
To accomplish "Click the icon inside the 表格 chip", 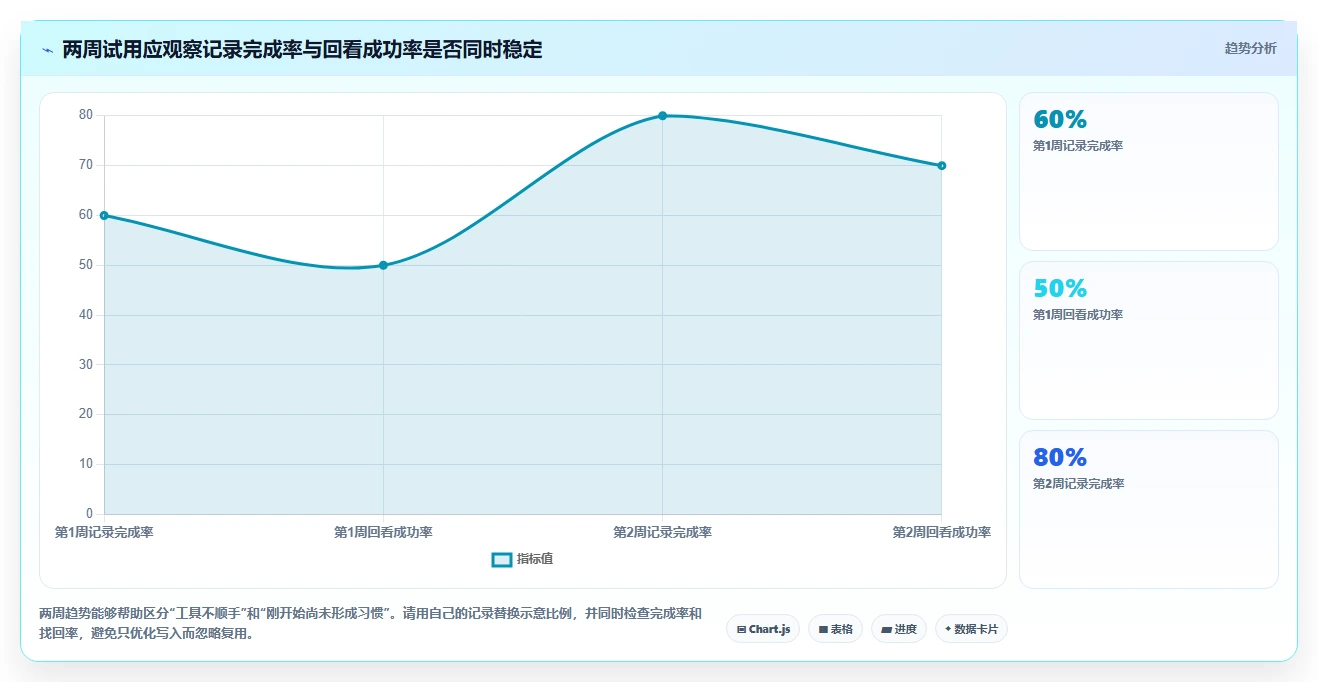I will 823,630.
